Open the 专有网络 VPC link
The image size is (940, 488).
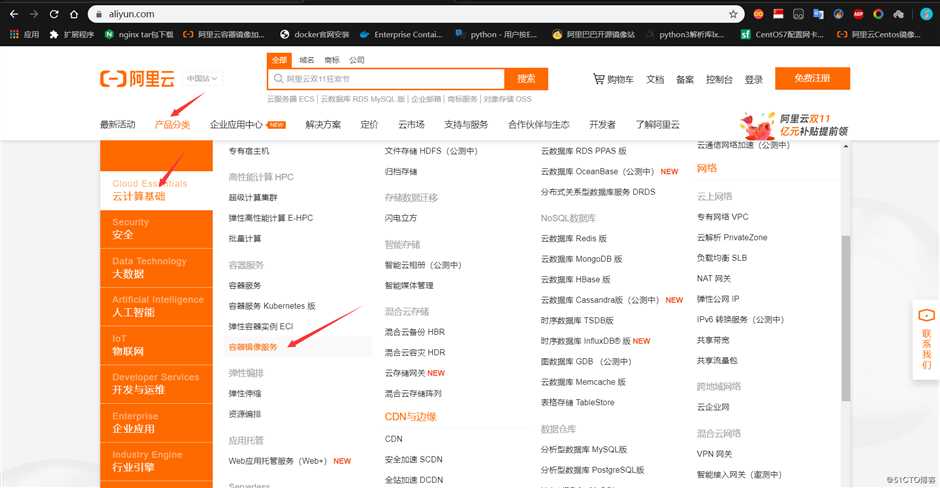722,217
